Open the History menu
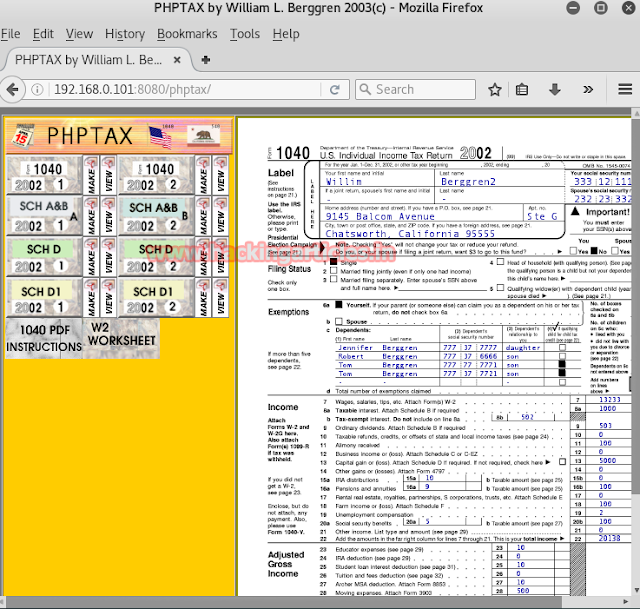The image size is (640, 609). click(124, 34)
